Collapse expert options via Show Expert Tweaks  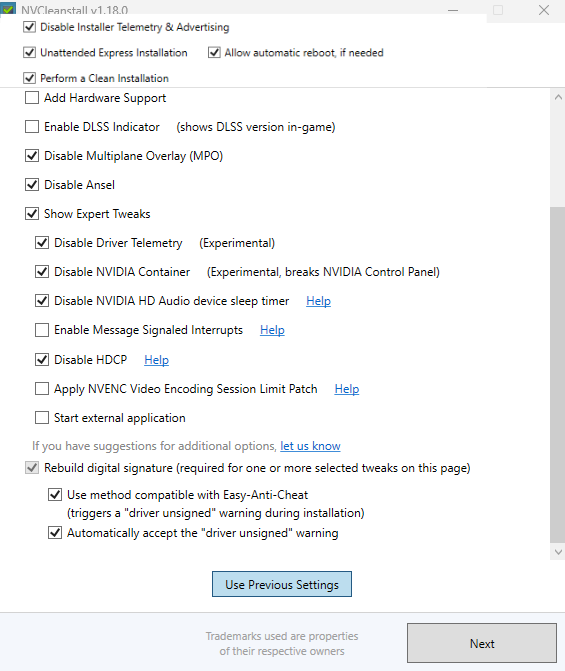pyautogui.click(x=32, y=214)
